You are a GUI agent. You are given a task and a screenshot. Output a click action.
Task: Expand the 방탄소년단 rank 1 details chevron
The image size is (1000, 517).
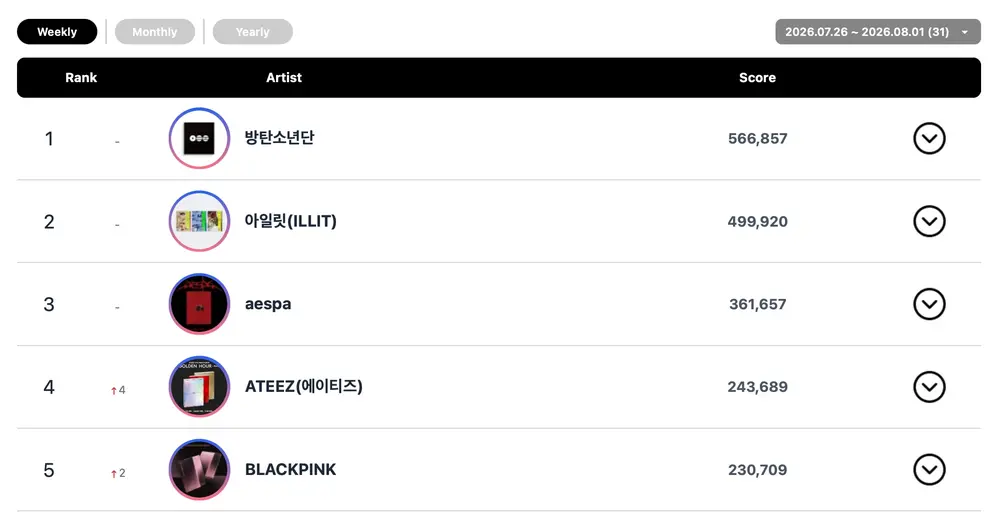pos(929,138)
